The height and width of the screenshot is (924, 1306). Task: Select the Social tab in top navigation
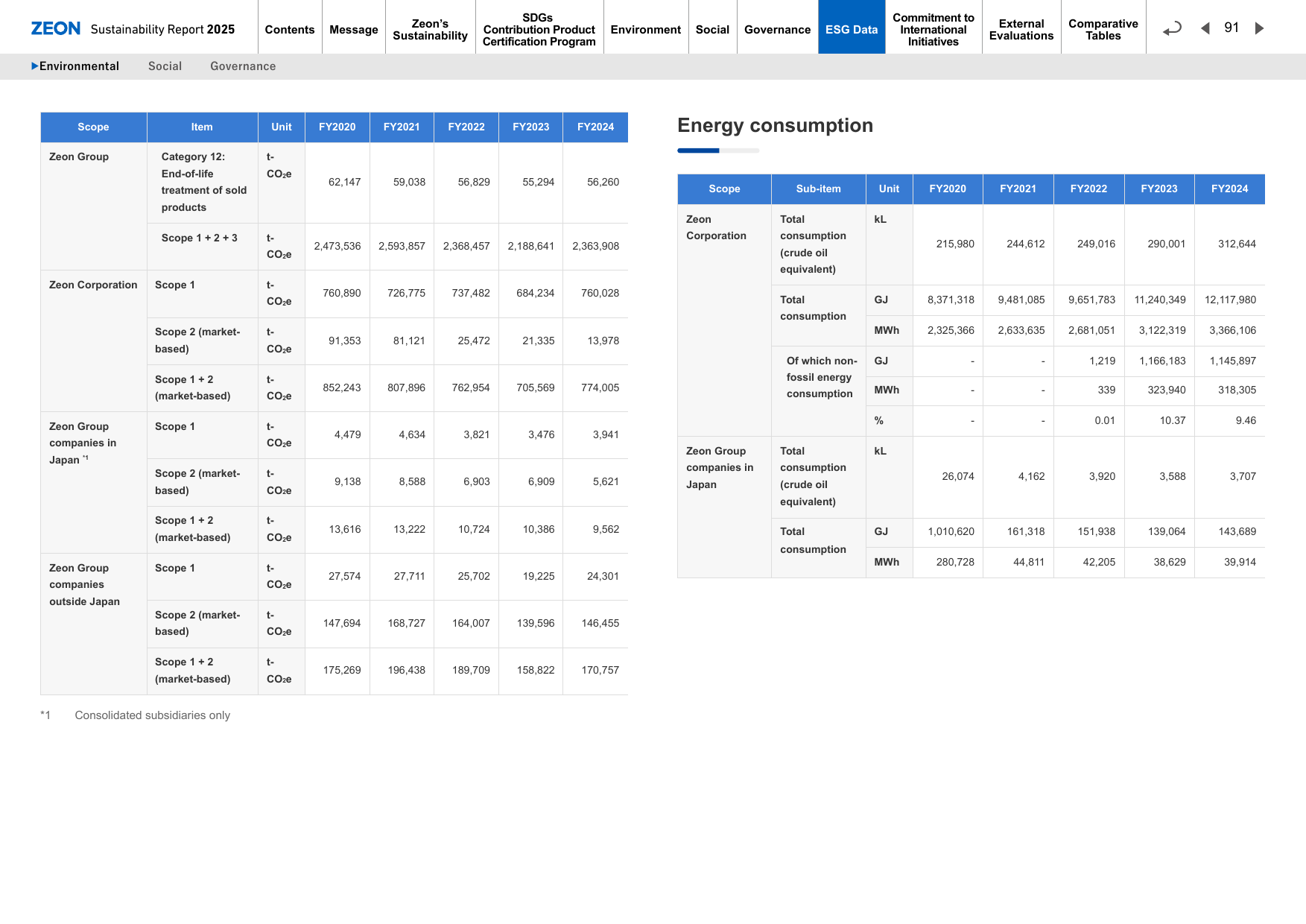[712, 30]
